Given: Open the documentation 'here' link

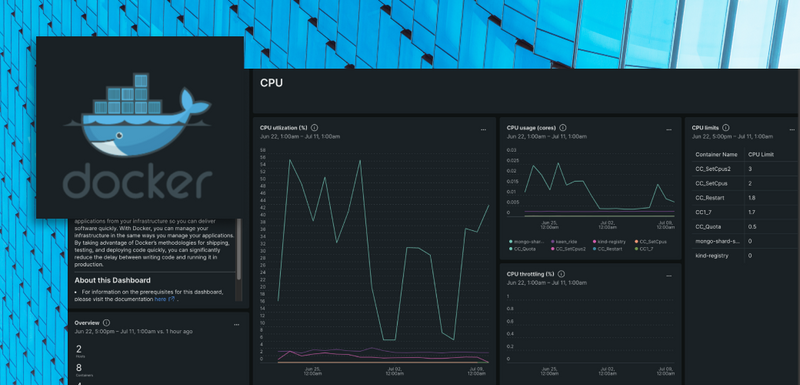Looking at the screenshot, I should 160,299.
